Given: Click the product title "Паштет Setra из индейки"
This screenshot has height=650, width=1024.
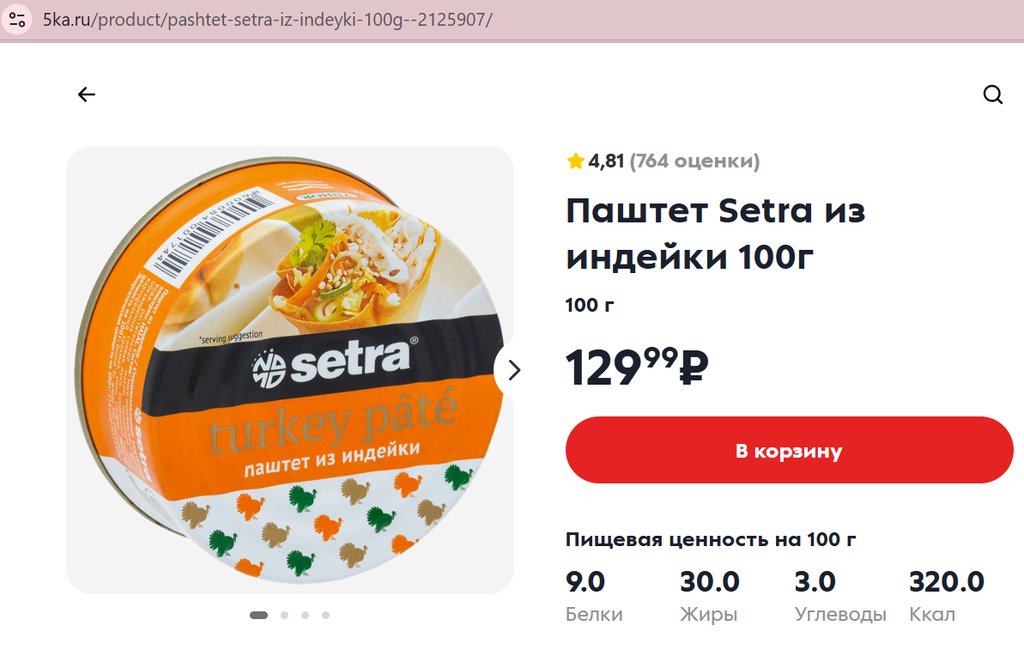Looking at the screenshot, I should tap(714, 234).
